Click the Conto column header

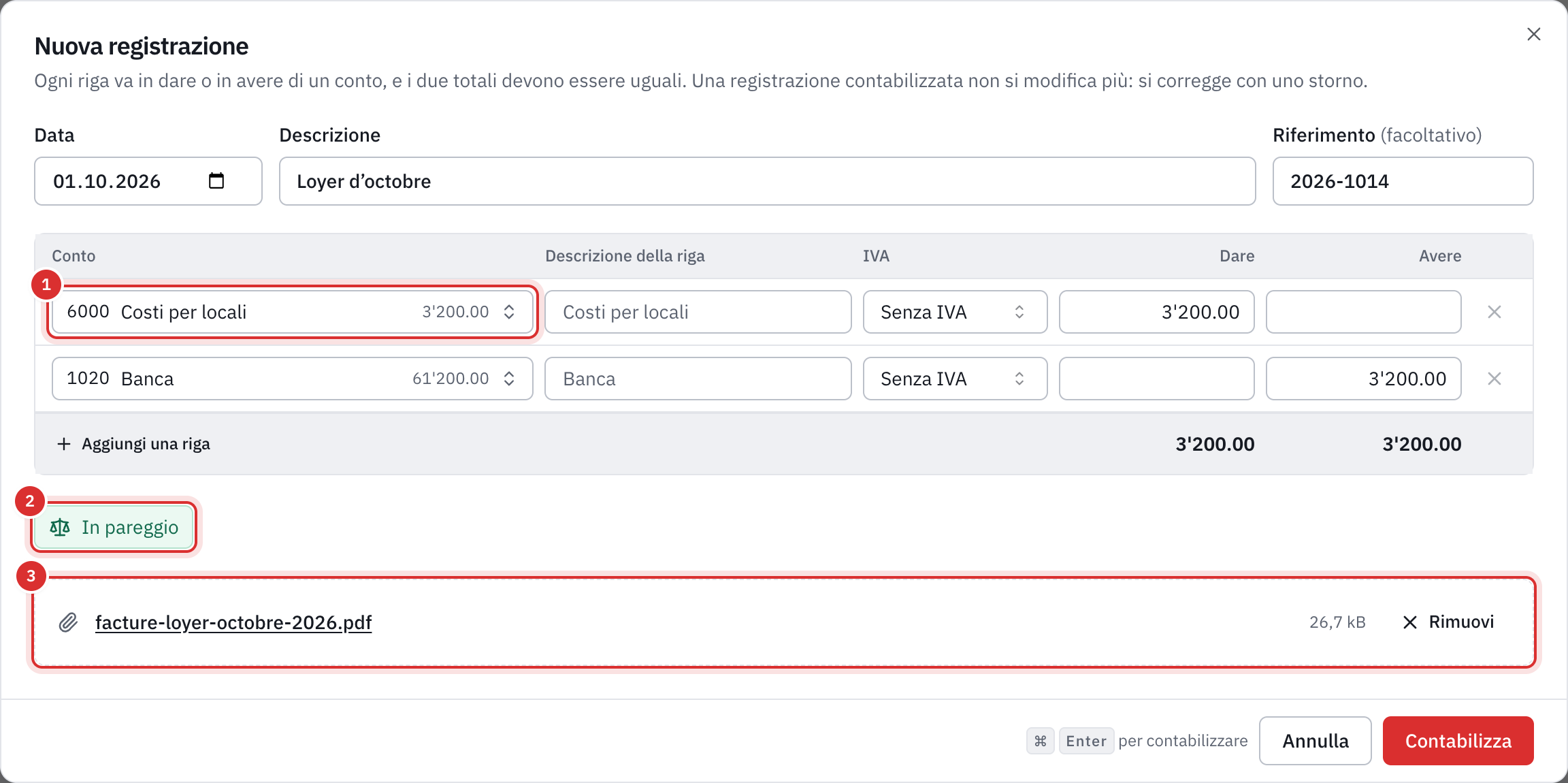tap(73, 256)
